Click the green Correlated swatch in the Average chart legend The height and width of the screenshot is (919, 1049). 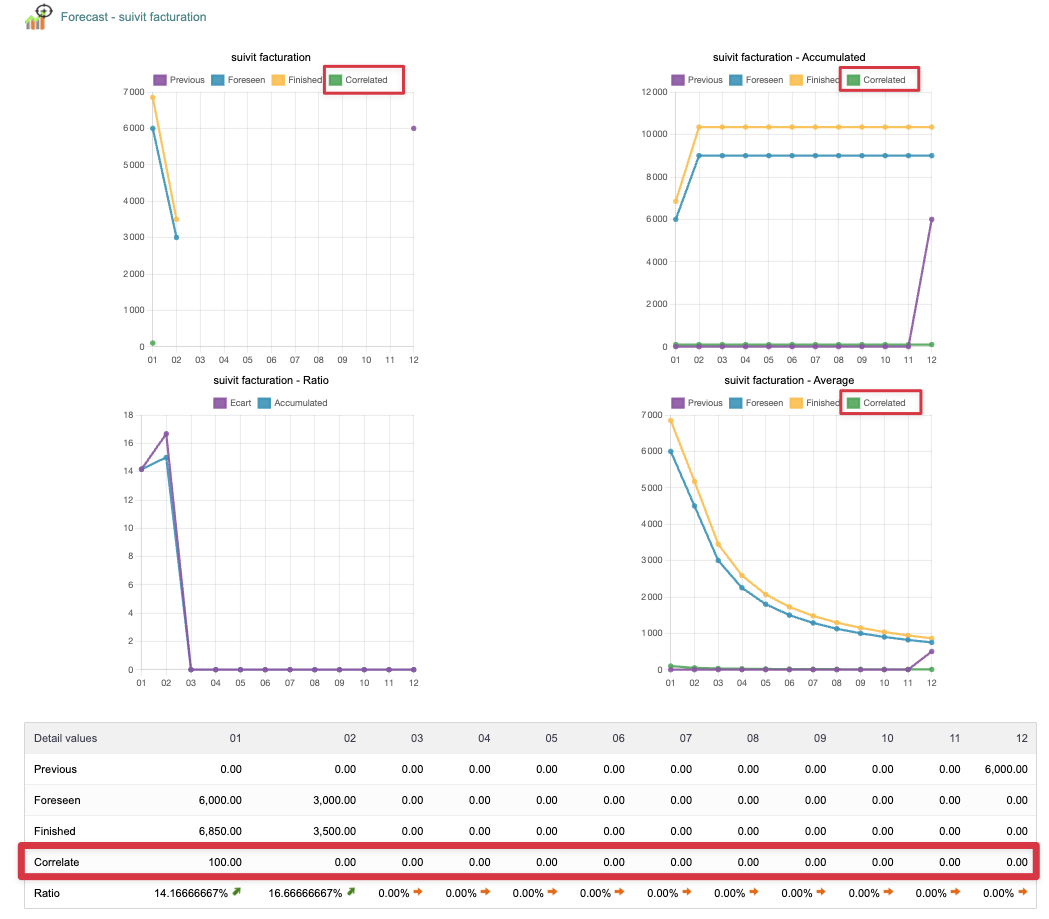click(853, 403)
